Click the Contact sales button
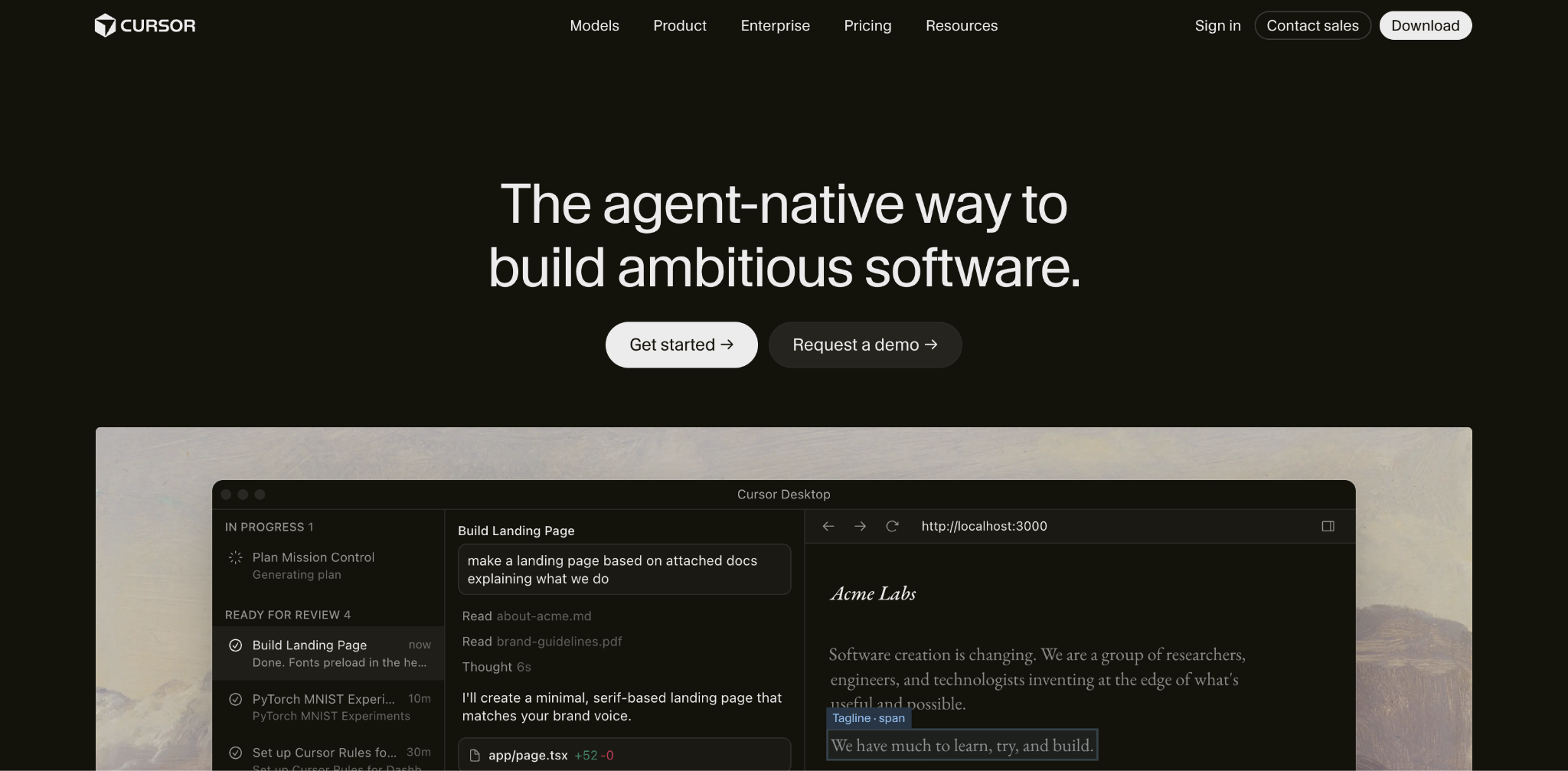The height and width of the screenshot is (771, 1568). [x=1312, y=25]
